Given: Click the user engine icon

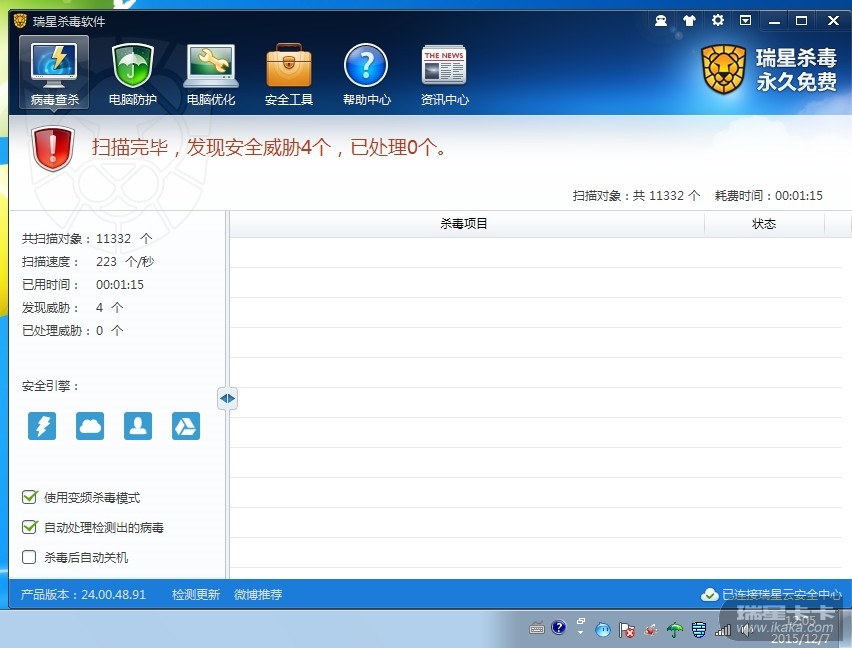Looking at the screenshot, I should (x=138, y=425).
